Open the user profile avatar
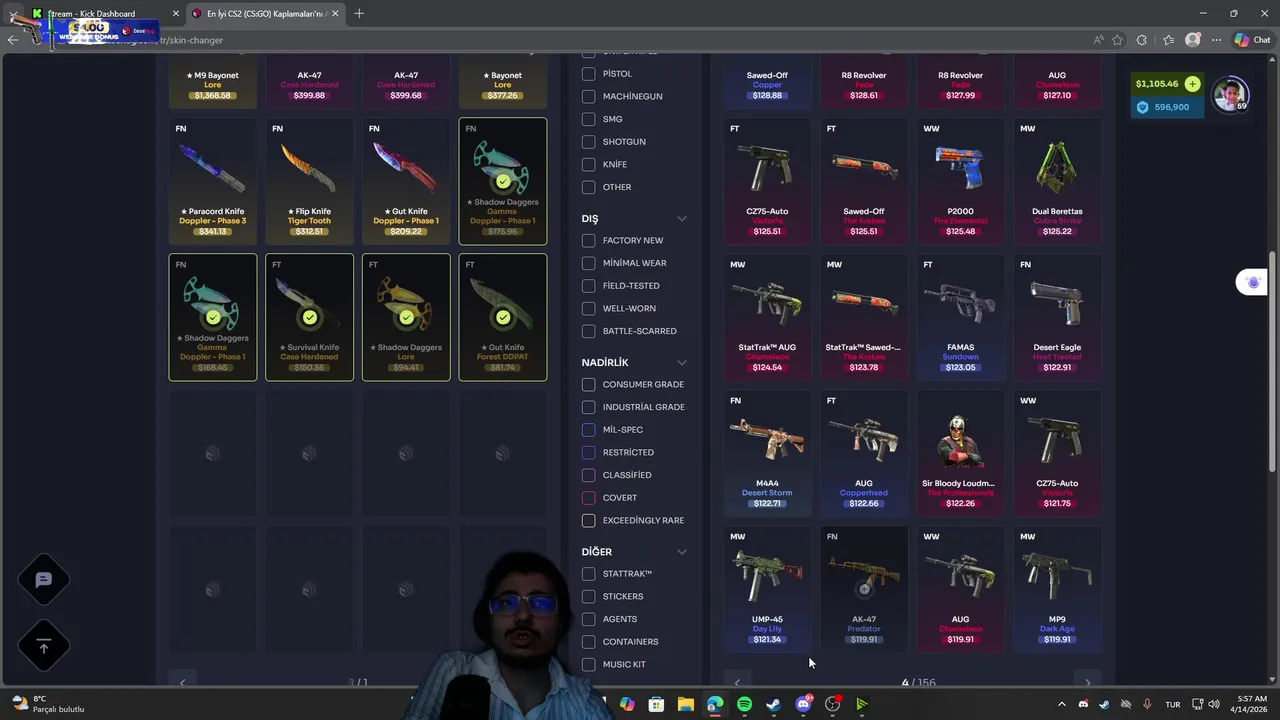Viewport: 1280px width, 720px height. [x=1230, y=95]
